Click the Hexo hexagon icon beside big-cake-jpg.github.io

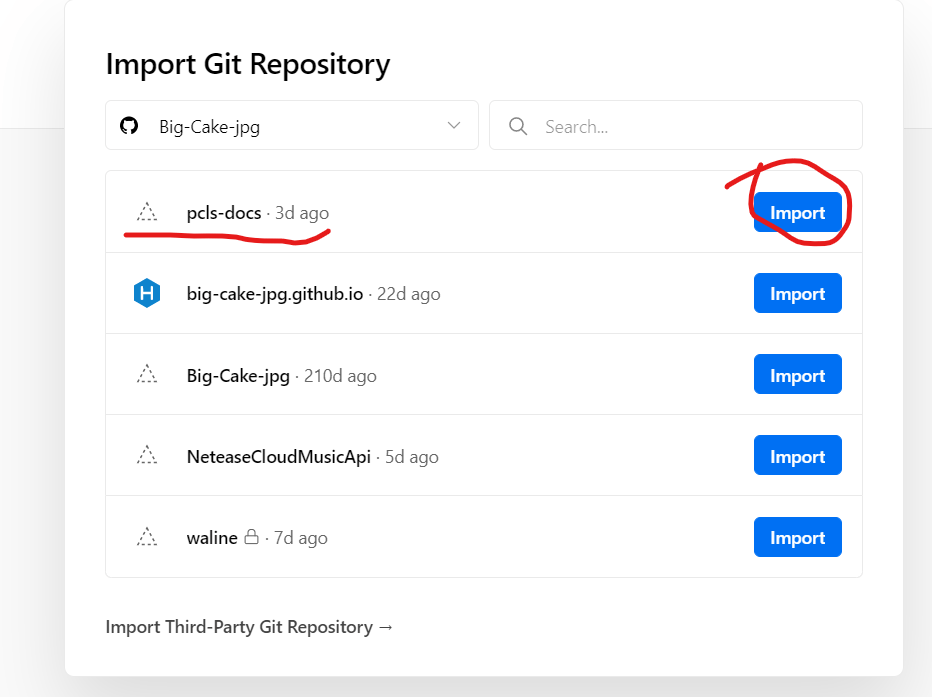point(147,294)
